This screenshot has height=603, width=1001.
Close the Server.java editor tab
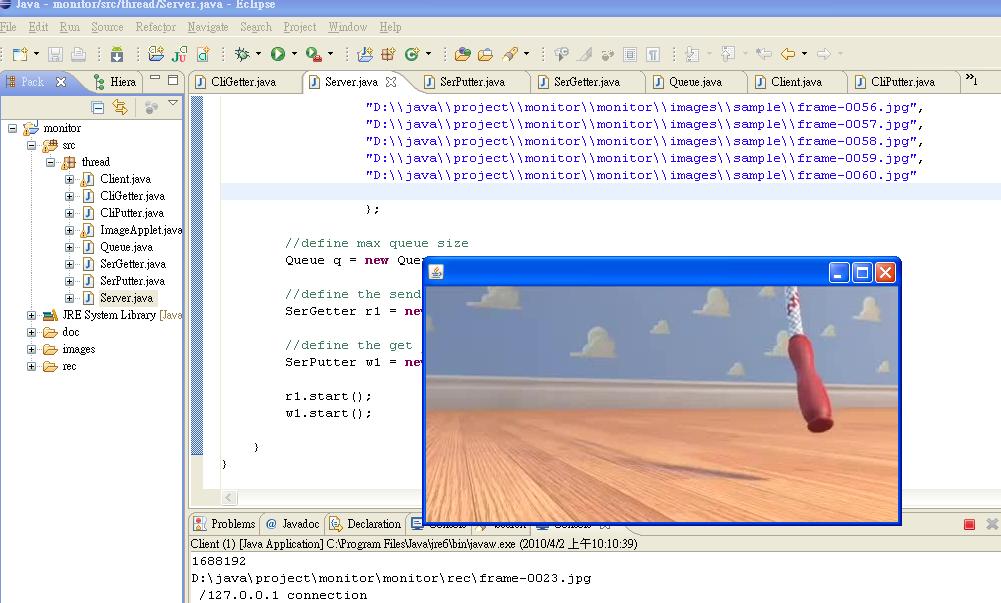point(391,82)
